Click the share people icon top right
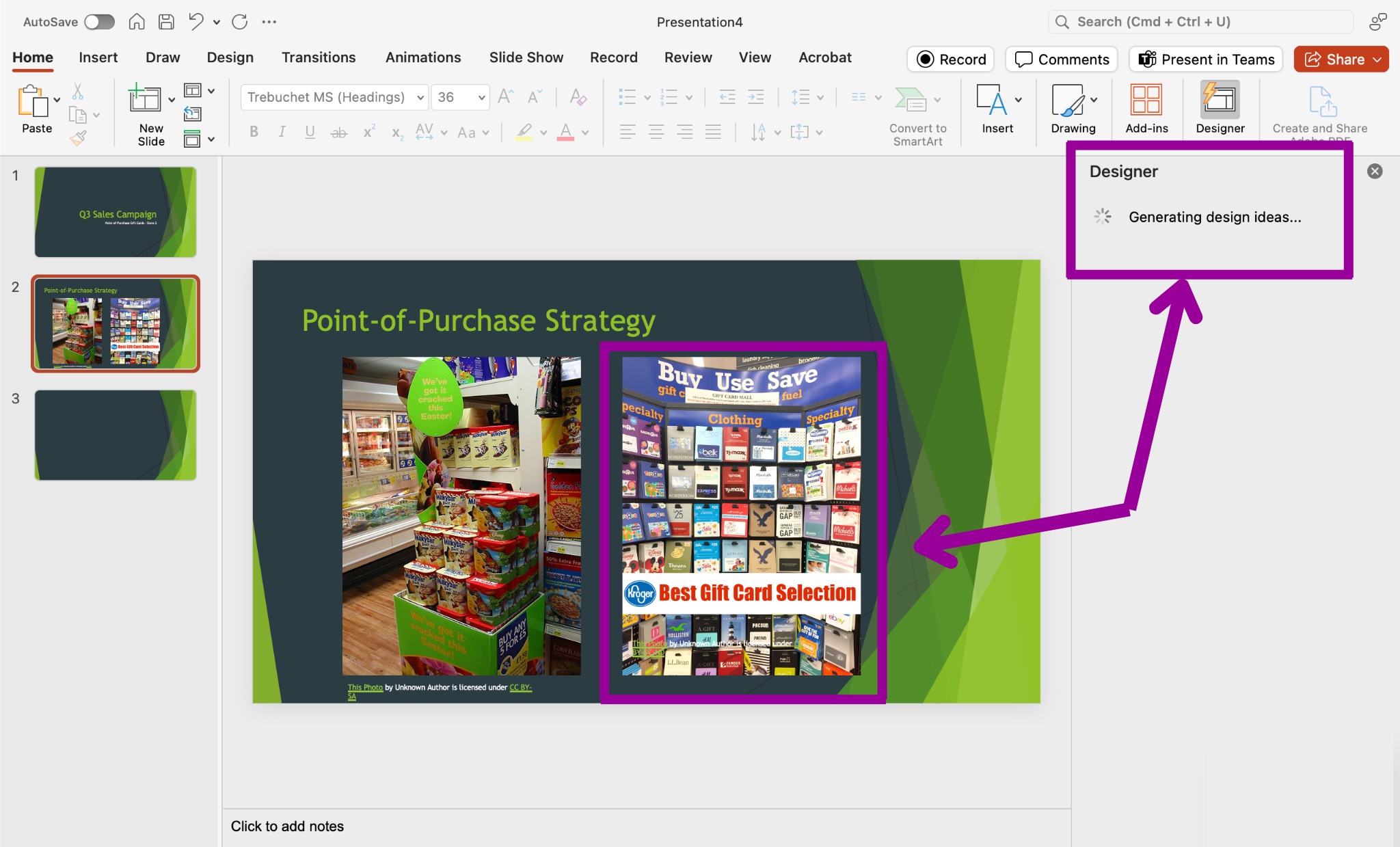1400x847 pixels. (1377, 22)
